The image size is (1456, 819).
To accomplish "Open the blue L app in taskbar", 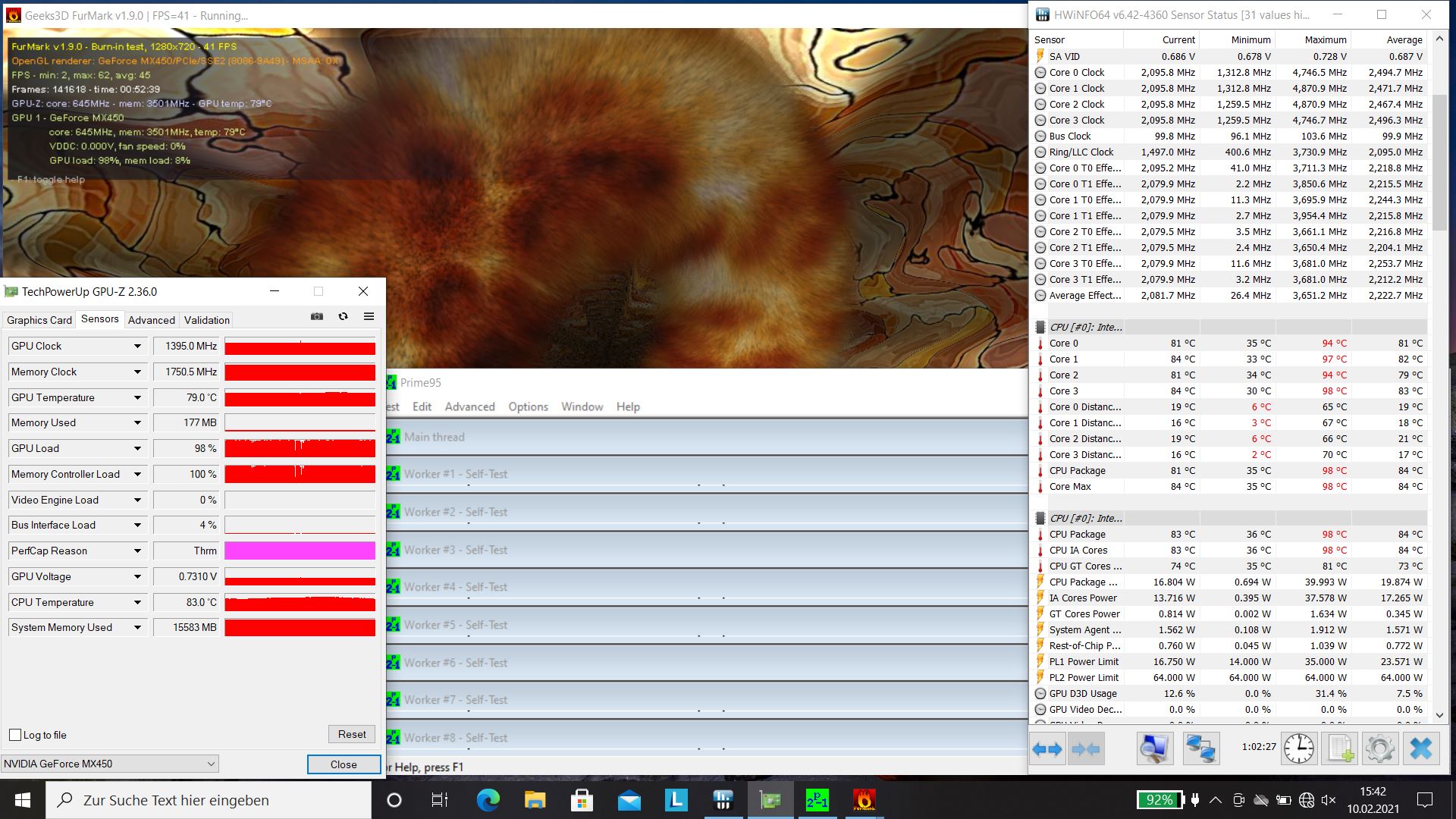I will [676, 800].
